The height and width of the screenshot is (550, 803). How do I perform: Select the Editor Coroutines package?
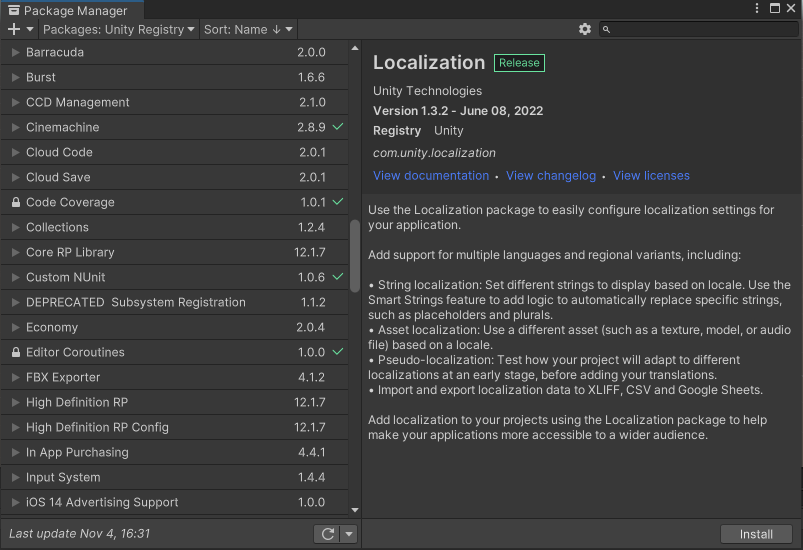coord(174,352)
